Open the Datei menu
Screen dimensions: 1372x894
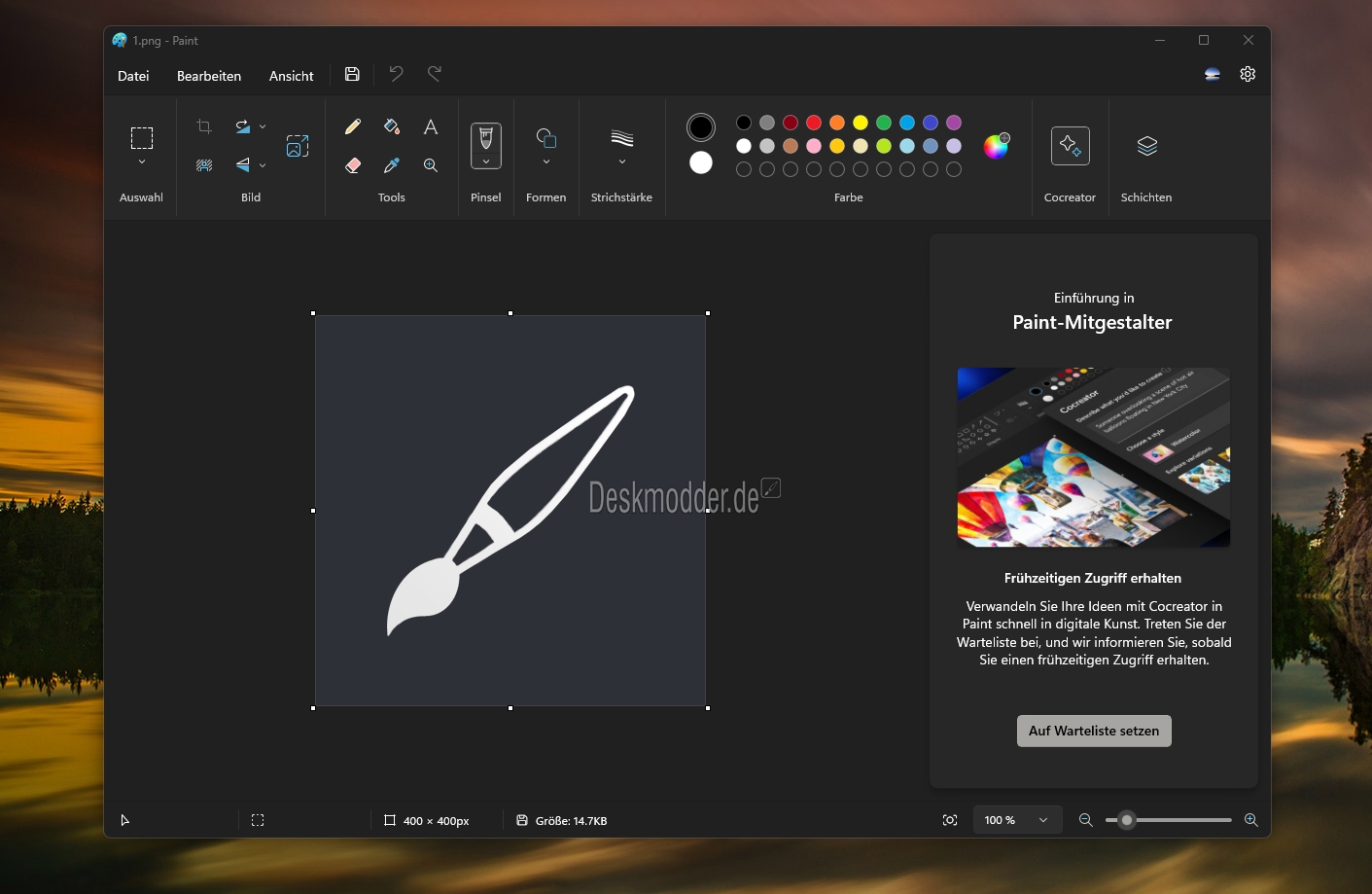pyautogui.click(x=133, y=76)
